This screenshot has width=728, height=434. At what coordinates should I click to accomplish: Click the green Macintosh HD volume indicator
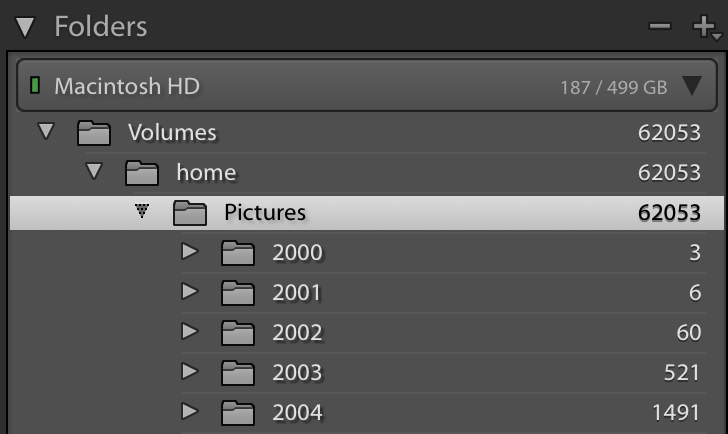pos(36,86)
